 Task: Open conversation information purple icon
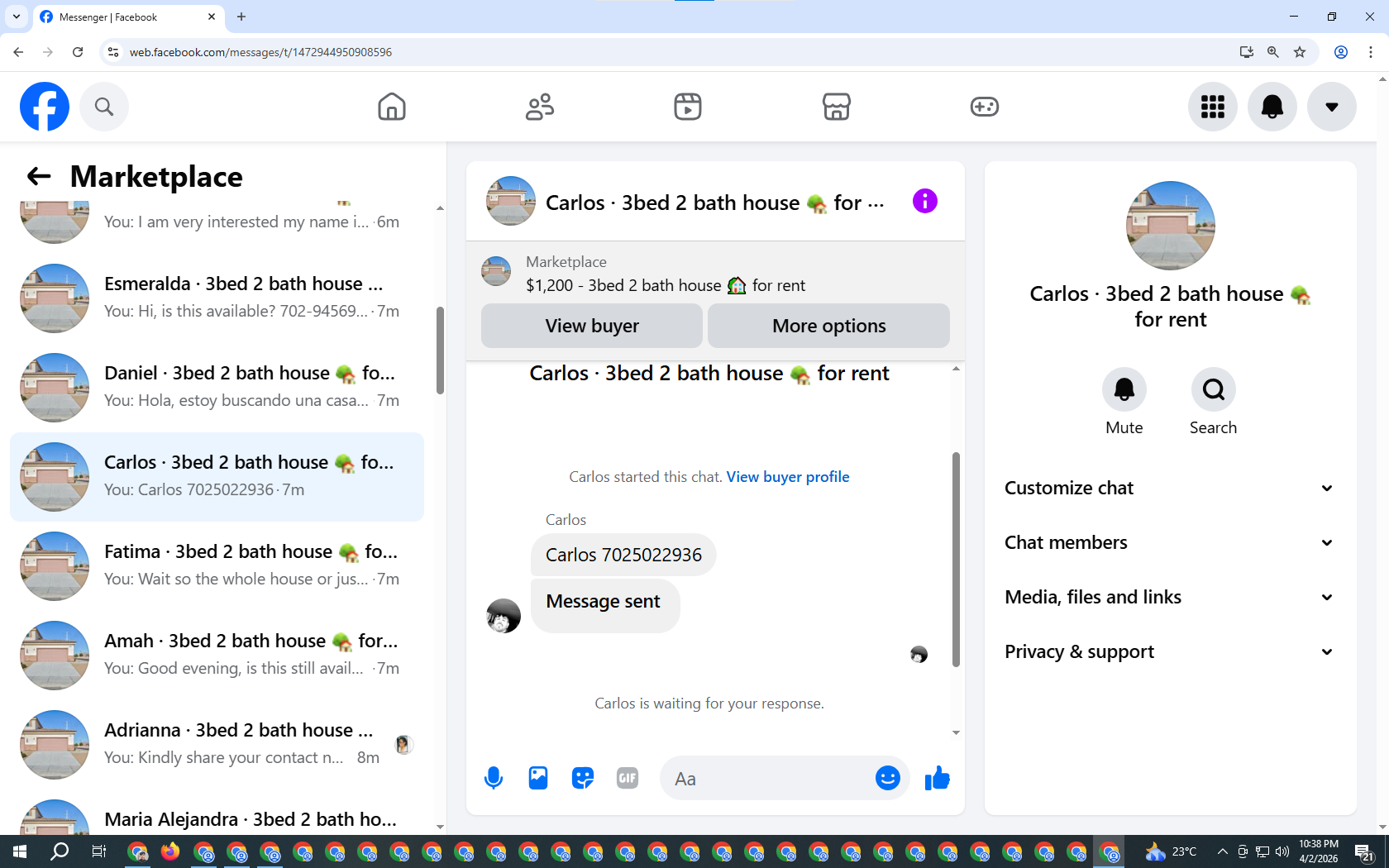click(x=925, y=201)
